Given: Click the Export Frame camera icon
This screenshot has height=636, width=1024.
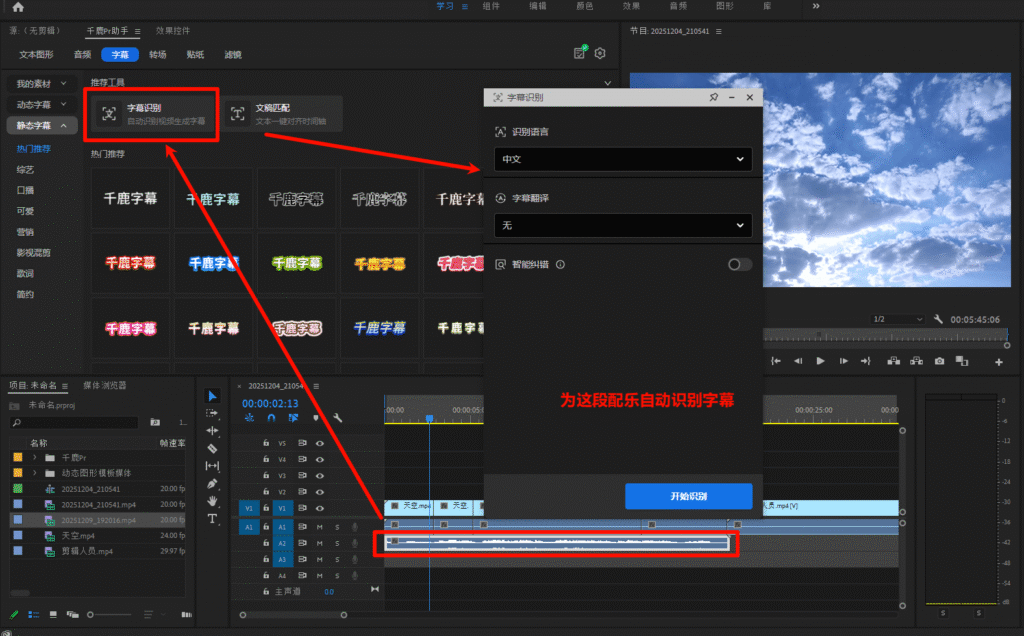Looking at the screenshot, I should [939, 362].
